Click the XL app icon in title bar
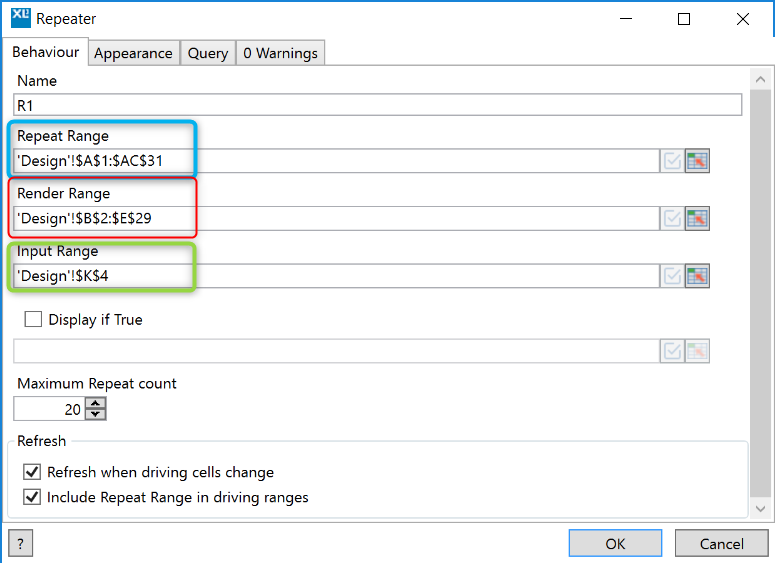 (20, 18)
